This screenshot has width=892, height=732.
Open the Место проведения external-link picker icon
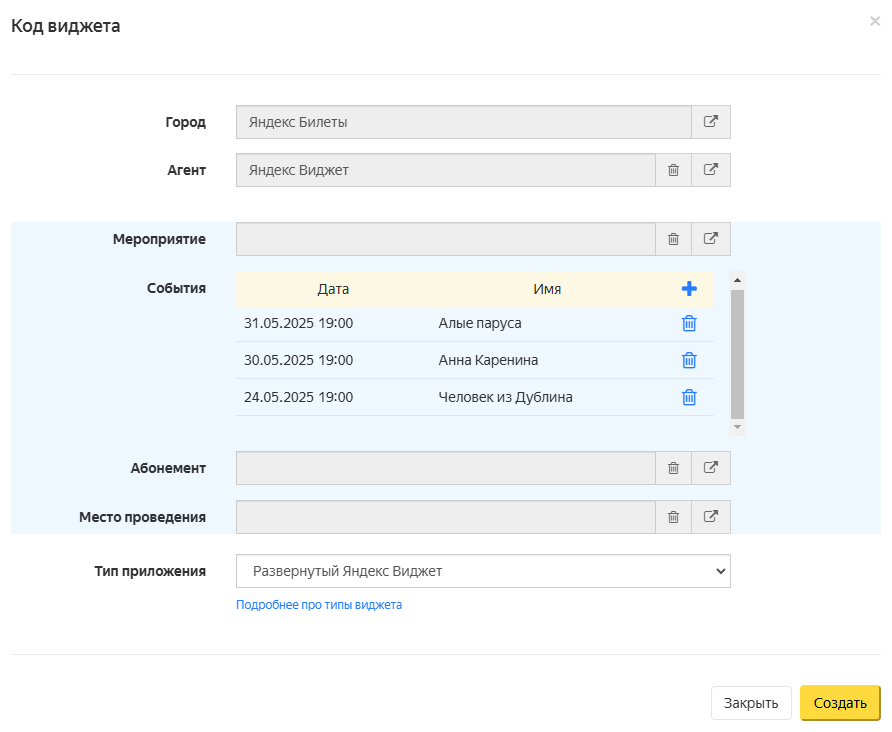(711, 517)
